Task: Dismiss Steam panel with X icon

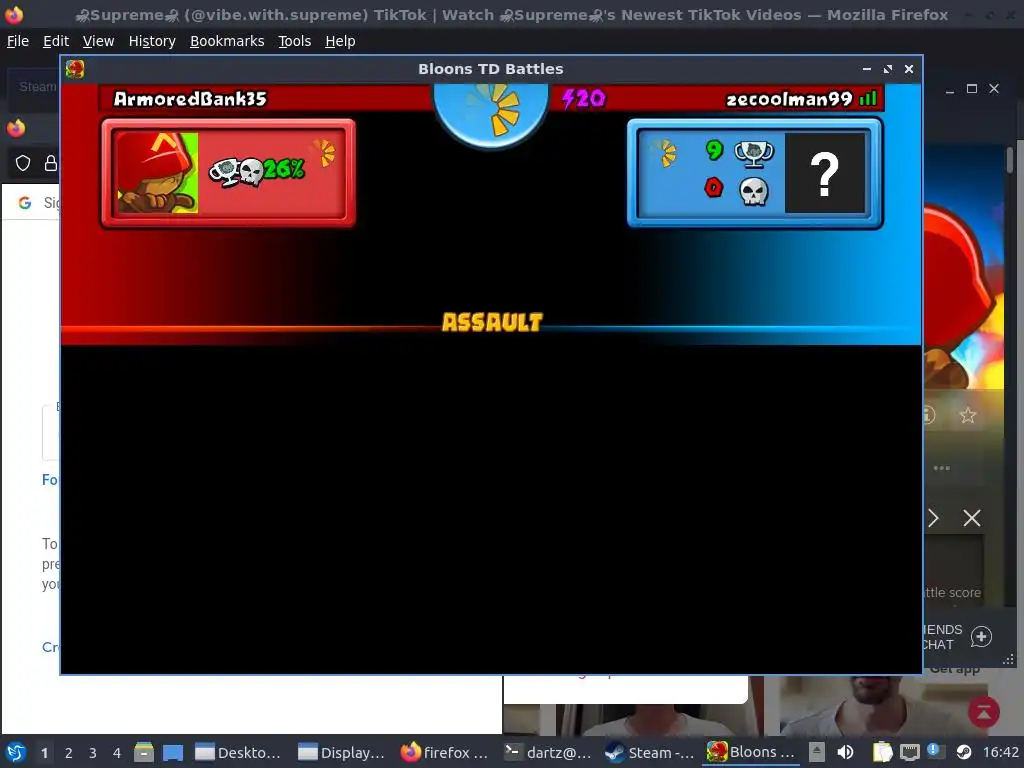Action: [x=972, y=519]
